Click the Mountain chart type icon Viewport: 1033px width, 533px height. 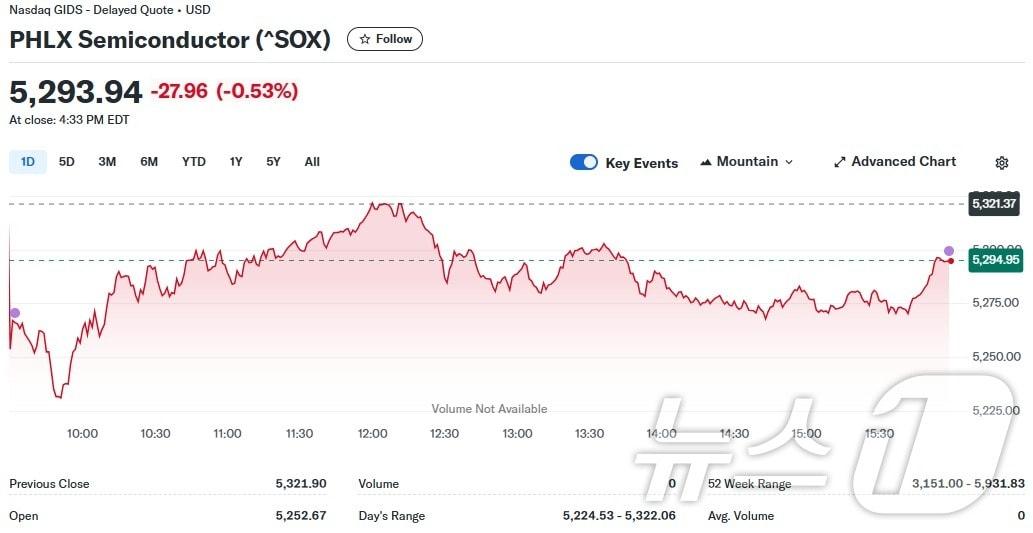tap(706, 162)
